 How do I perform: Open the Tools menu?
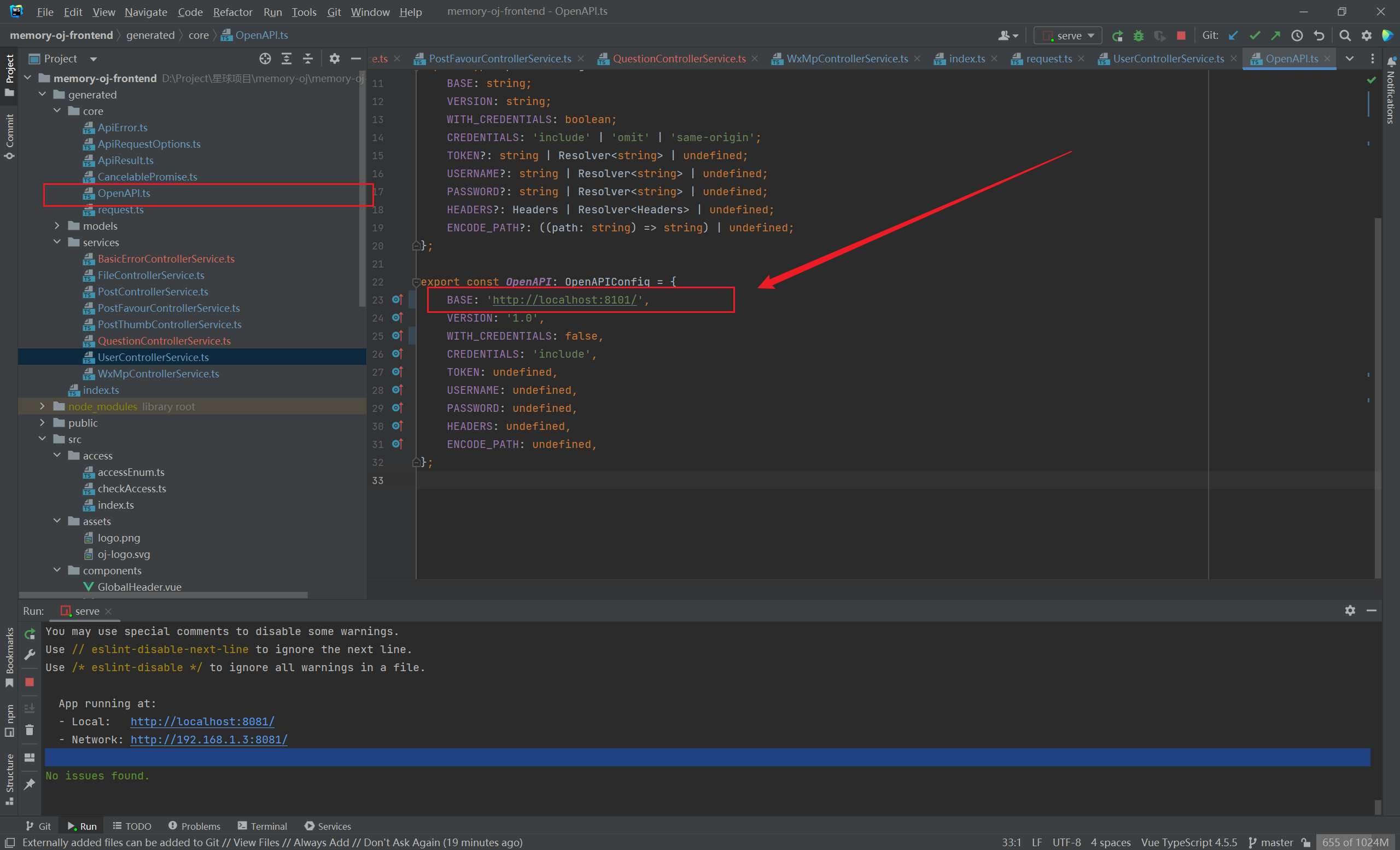tap(304, 12)
